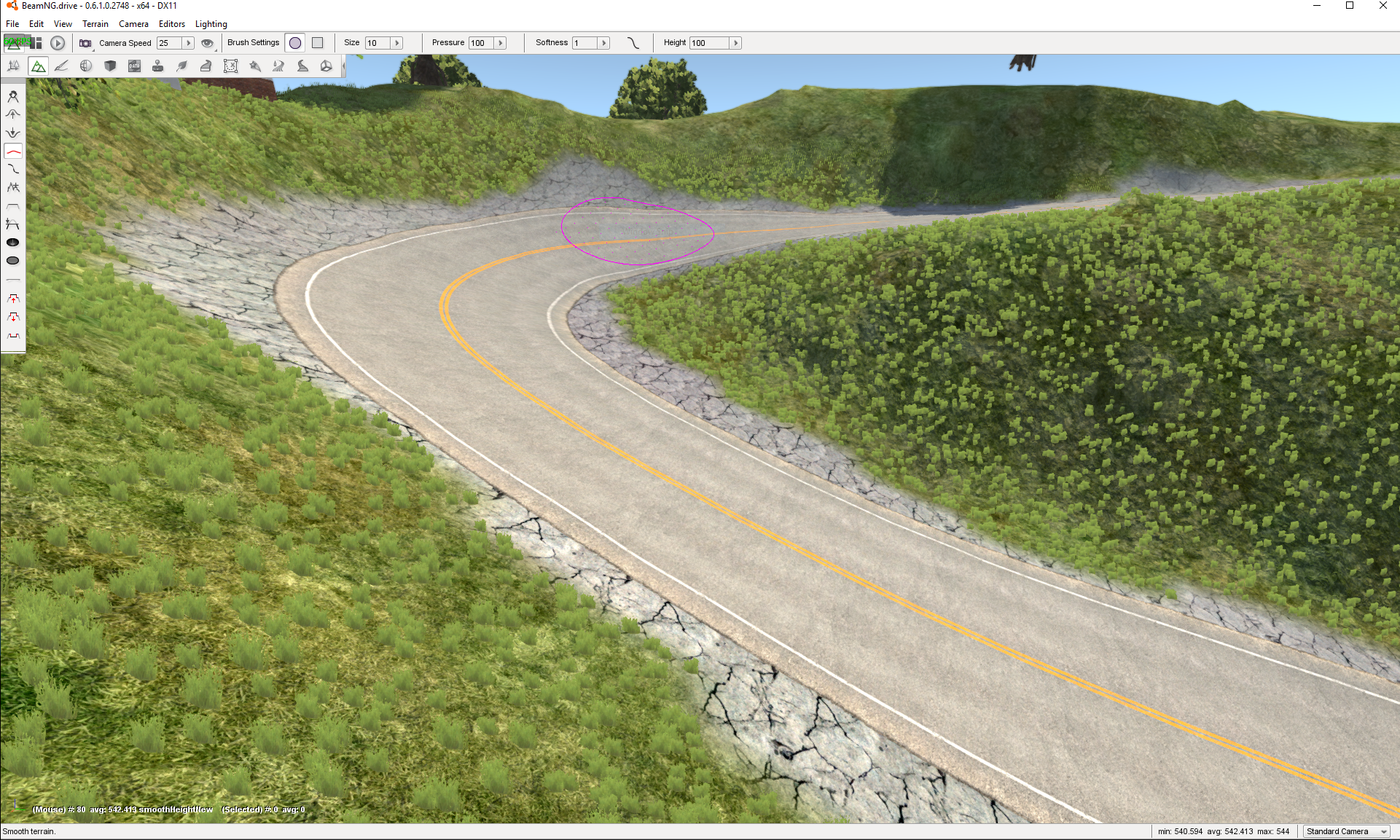Select the Object Editor tool icon
The width and height of the screenshot is (1400, 840).
tap(14, 66)
